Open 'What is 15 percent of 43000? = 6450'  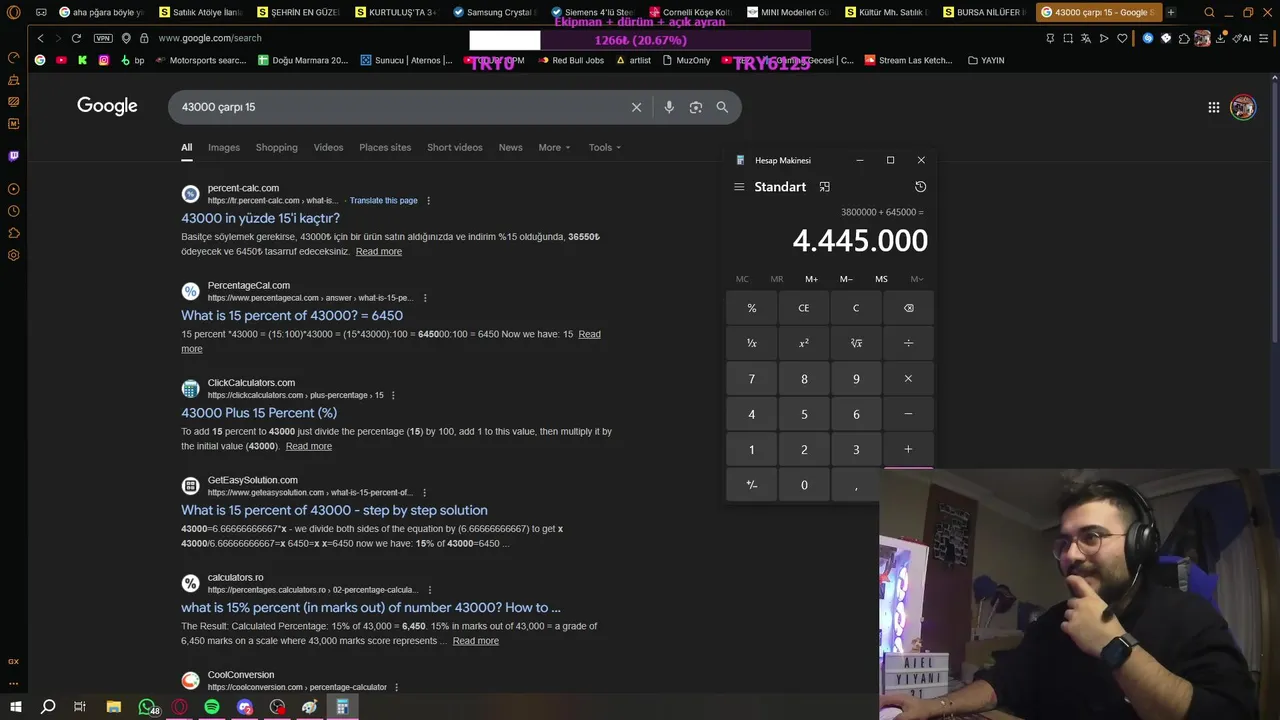(292, 315)
